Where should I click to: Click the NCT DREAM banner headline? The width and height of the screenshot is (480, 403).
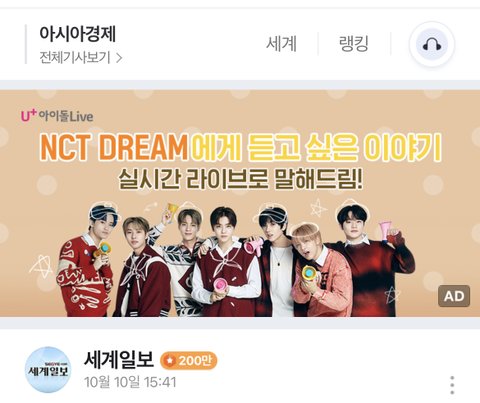[241, 147]
